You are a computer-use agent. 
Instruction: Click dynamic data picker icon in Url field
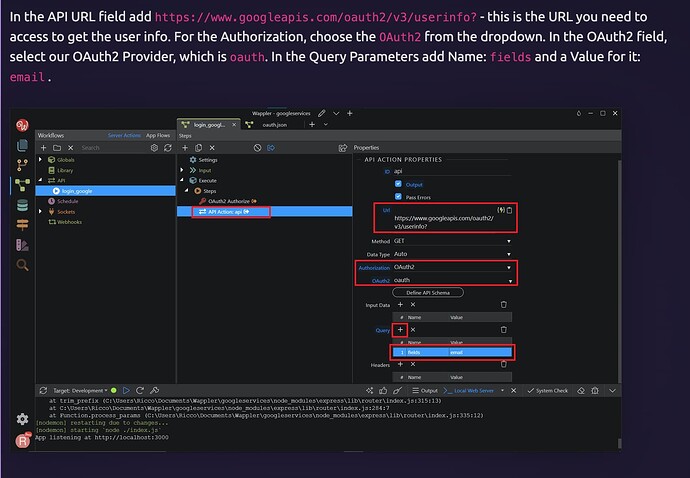coord(501,210)
